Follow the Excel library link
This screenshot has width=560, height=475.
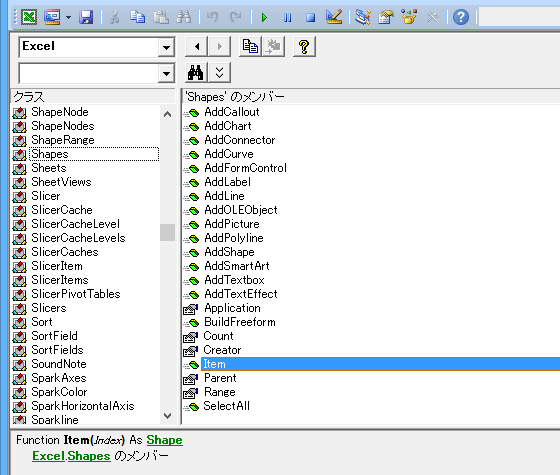[x=48, y=456]
